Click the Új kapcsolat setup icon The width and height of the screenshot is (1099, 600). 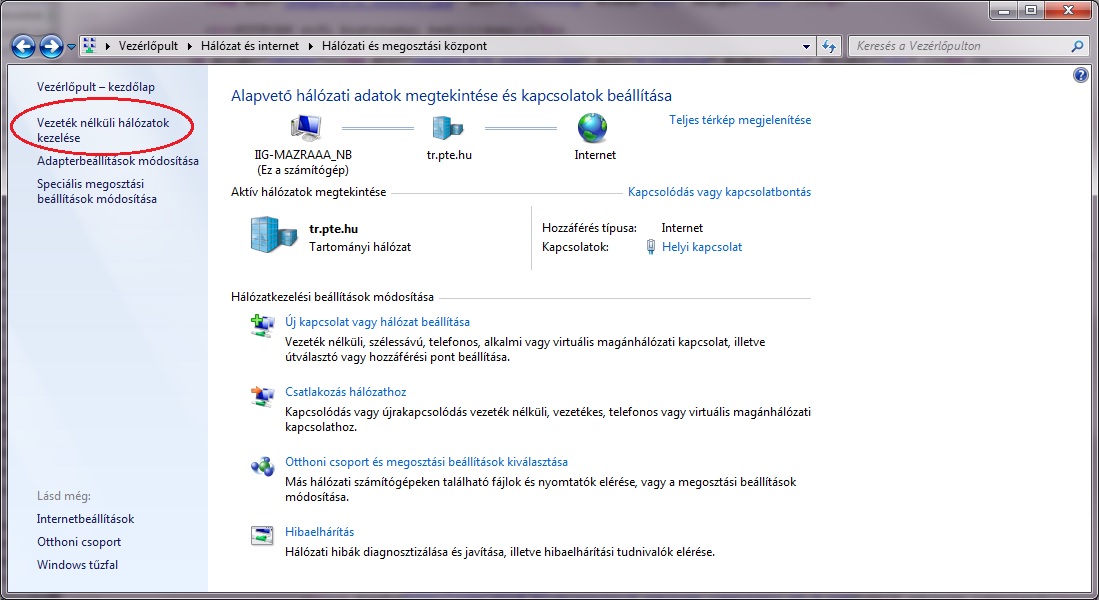[262, 325]
